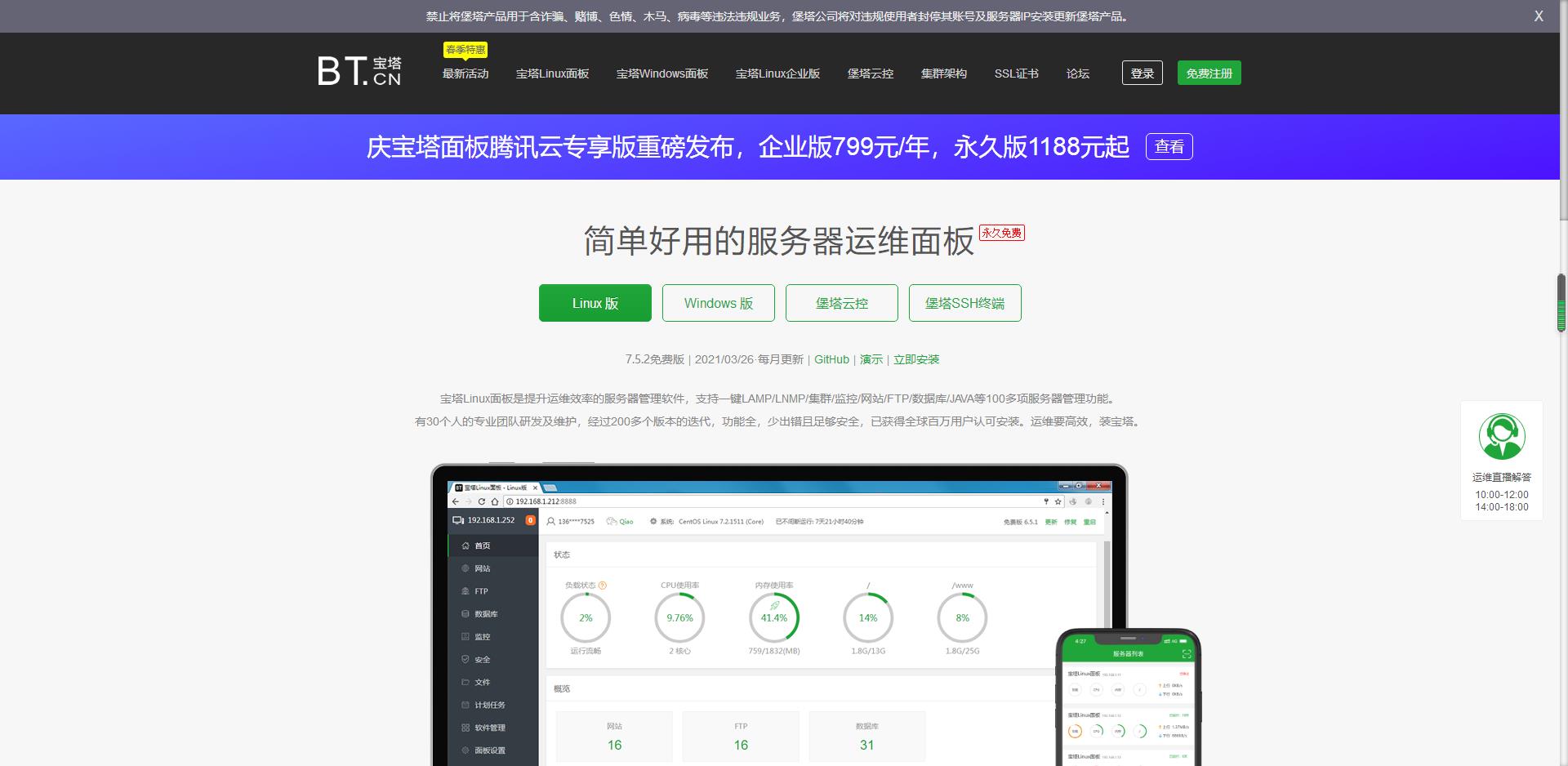Select the 堡塔云控 tab below the headline
1568x766 pixels.
point(842,303)
